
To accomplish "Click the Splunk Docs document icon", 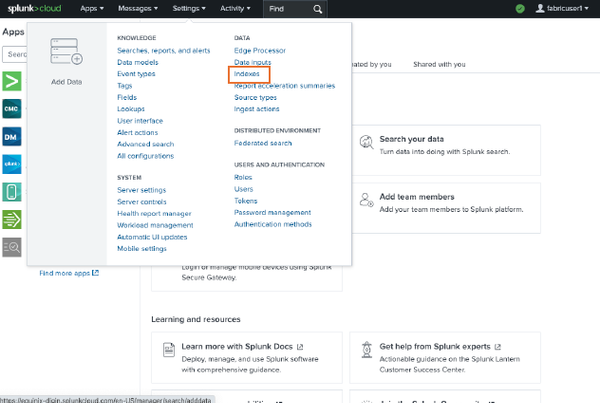I will tap(167, 349).
